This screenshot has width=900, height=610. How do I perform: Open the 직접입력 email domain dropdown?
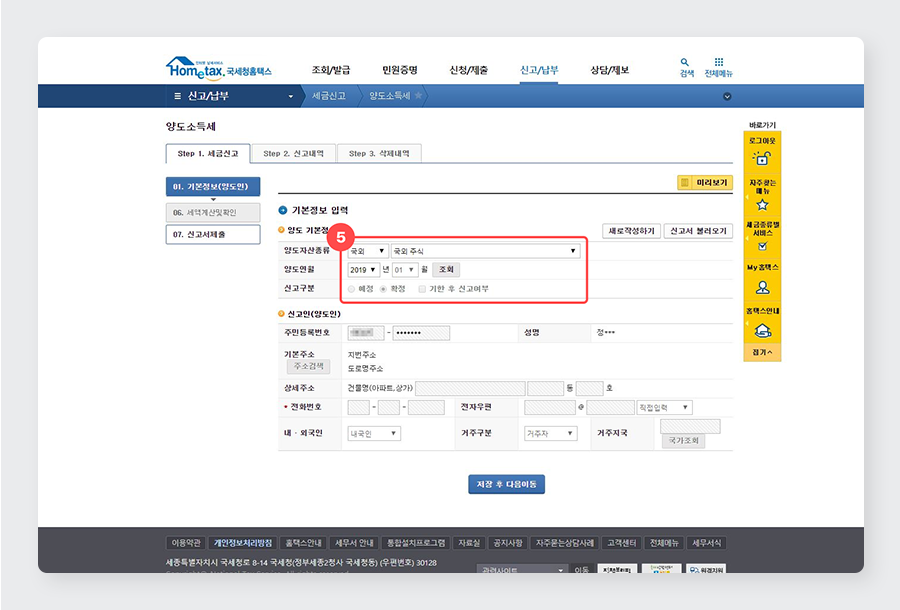tap(664, 407)
